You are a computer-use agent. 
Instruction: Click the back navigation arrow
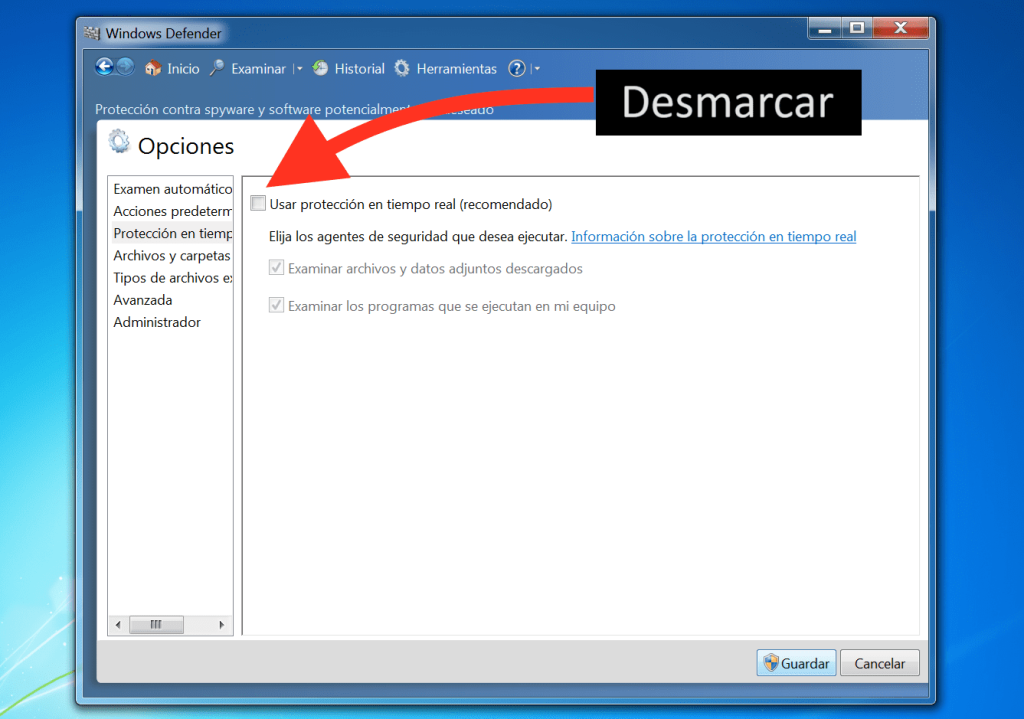click(x=104, y=67)
